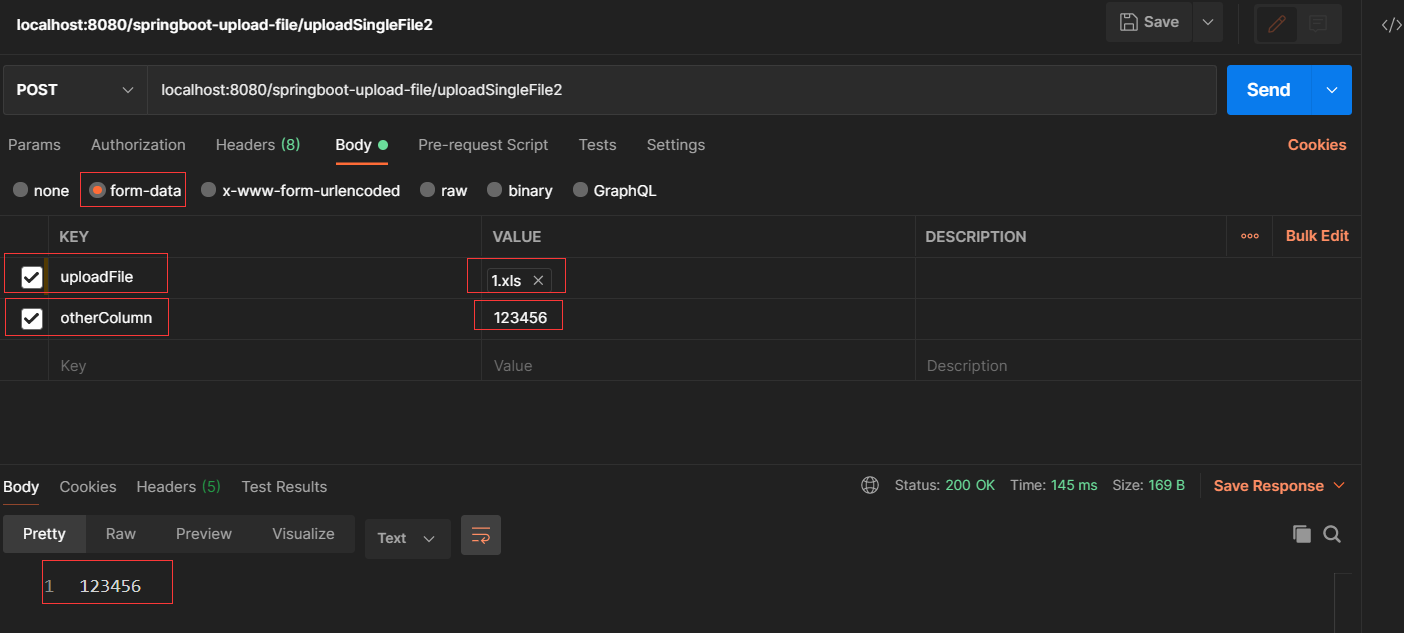Screen dimensions: 1404x633
Task: Open the comments icon
Action: [1318, 23]
